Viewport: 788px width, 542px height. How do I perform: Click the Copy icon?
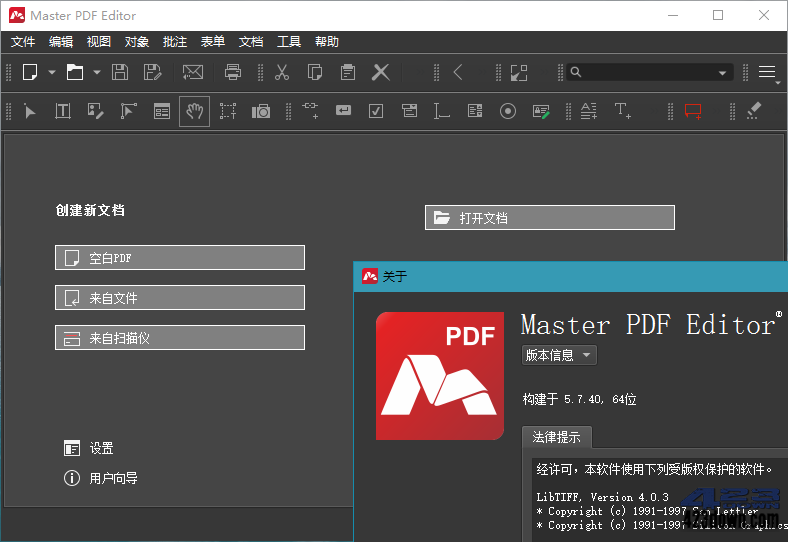point(315,72)
